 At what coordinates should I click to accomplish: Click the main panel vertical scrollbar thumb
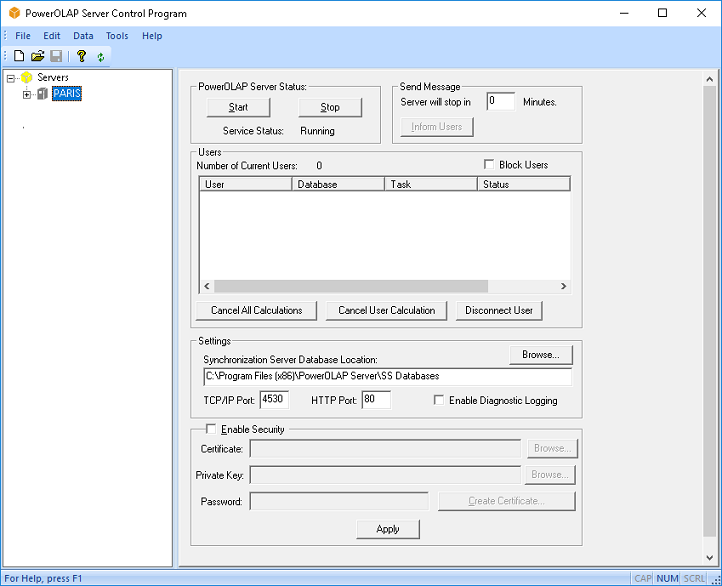tap(710, 311)
